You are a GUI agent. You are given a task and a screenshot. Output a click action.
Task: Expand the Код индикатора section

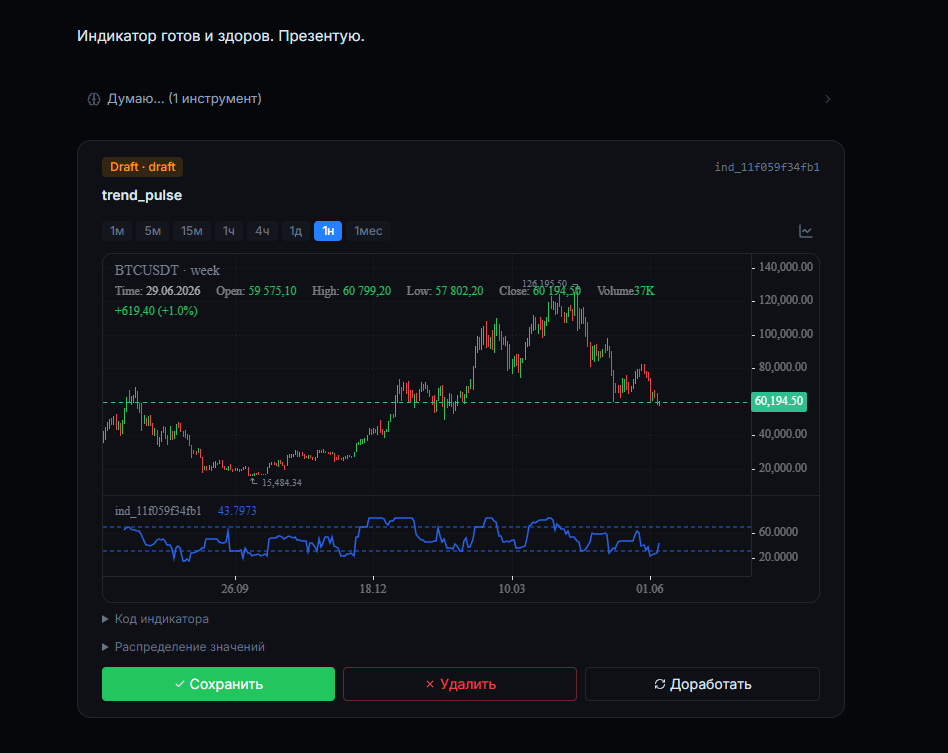pyautogui.click(x=155, y=619)
